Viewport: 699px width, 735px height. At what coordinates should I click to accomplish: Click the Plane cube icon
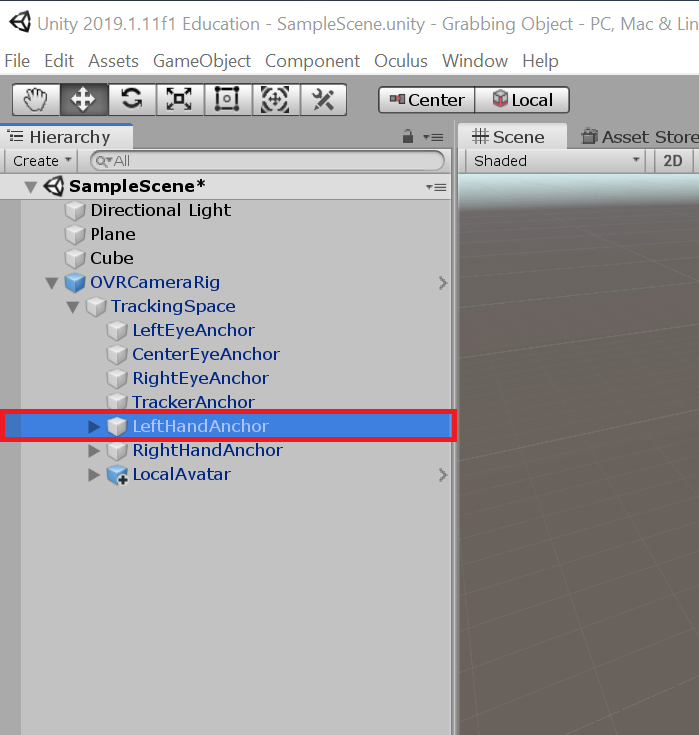pos(75,235)
